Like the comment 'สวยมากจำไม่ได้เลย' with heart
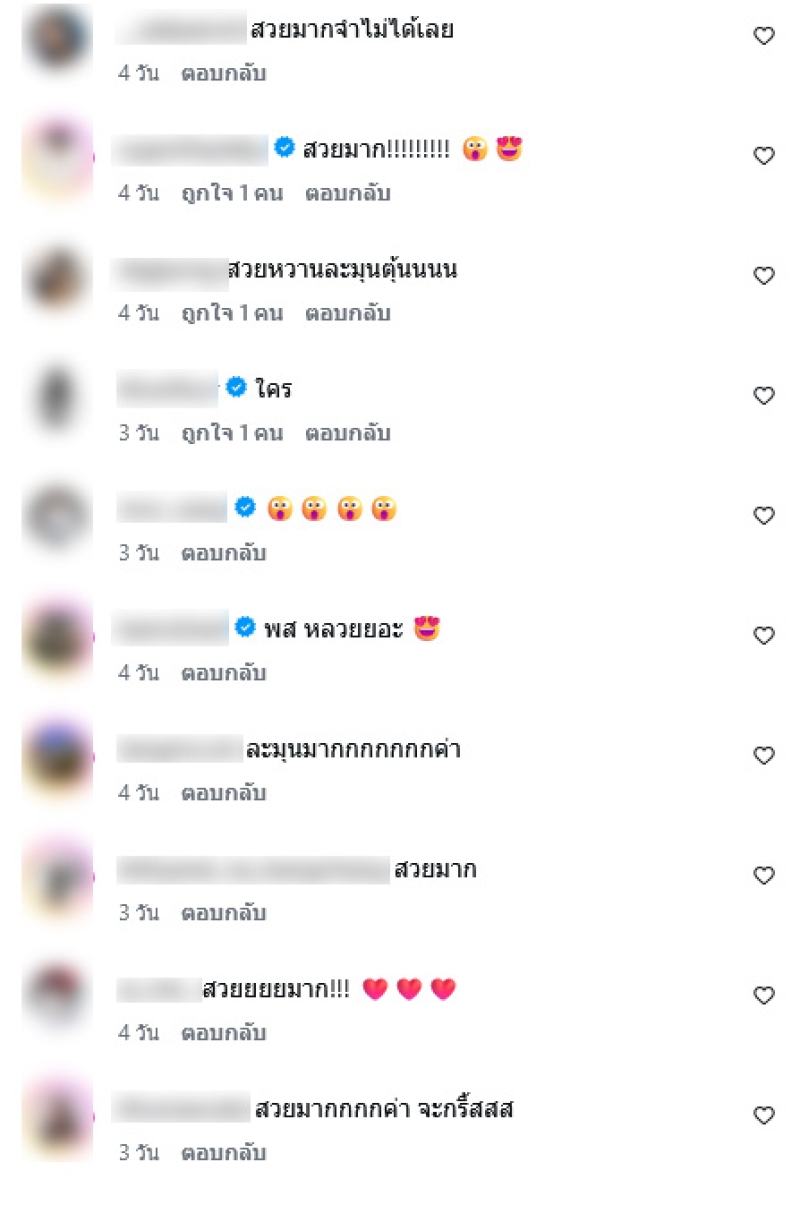Image resolution: width=800 pixels, height=1205 pixels. click(x=764, y=36)
